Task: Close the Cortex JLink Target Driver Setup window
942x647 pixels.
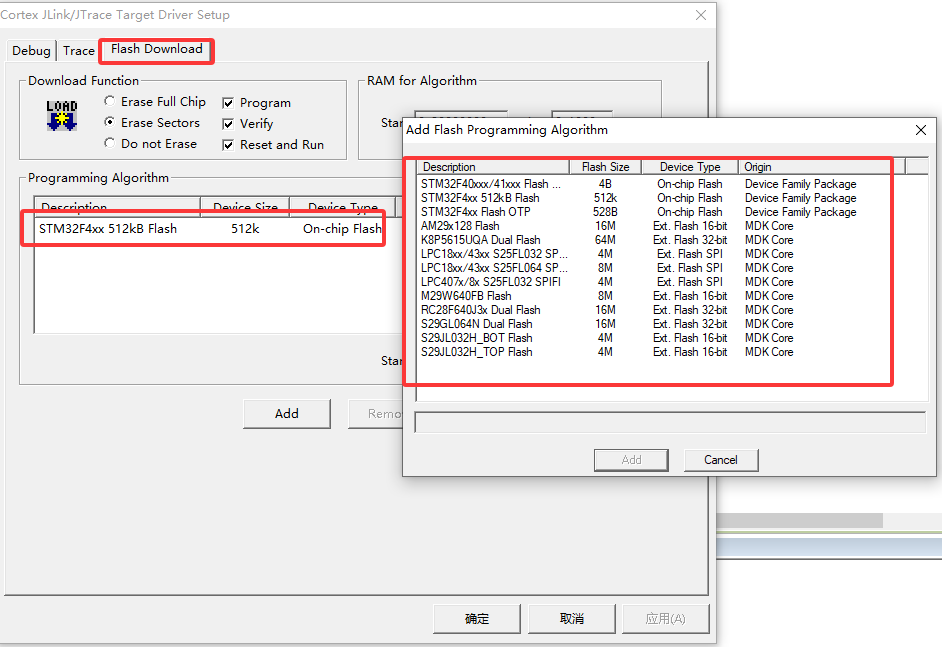Action: pos(700,15)
